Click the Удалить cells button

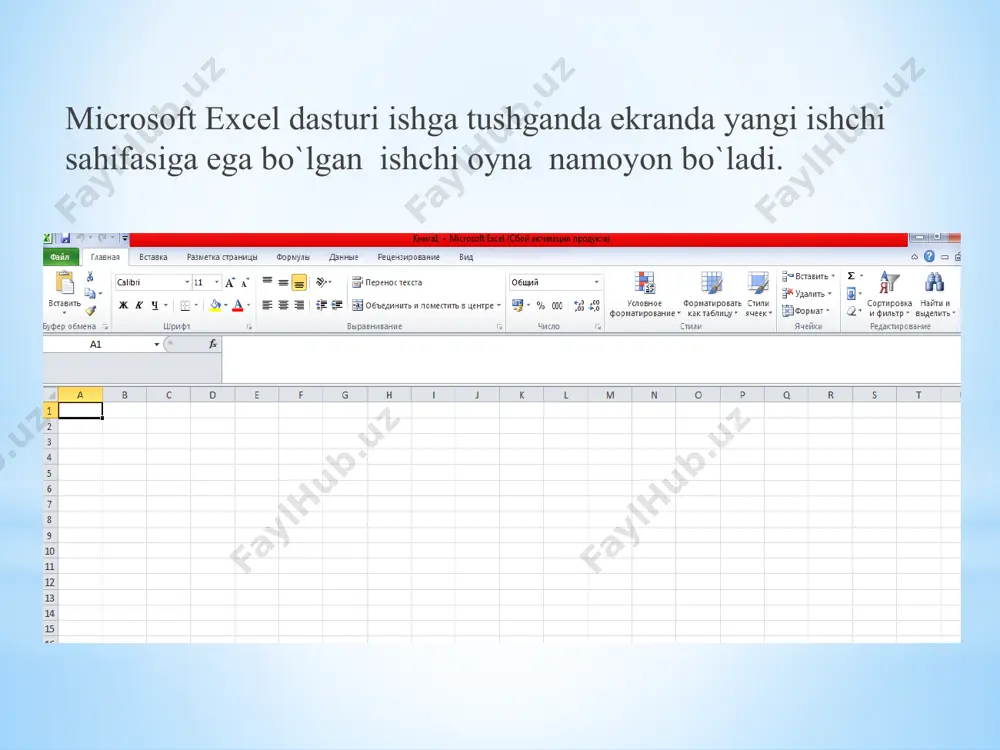tap(807, 293)
